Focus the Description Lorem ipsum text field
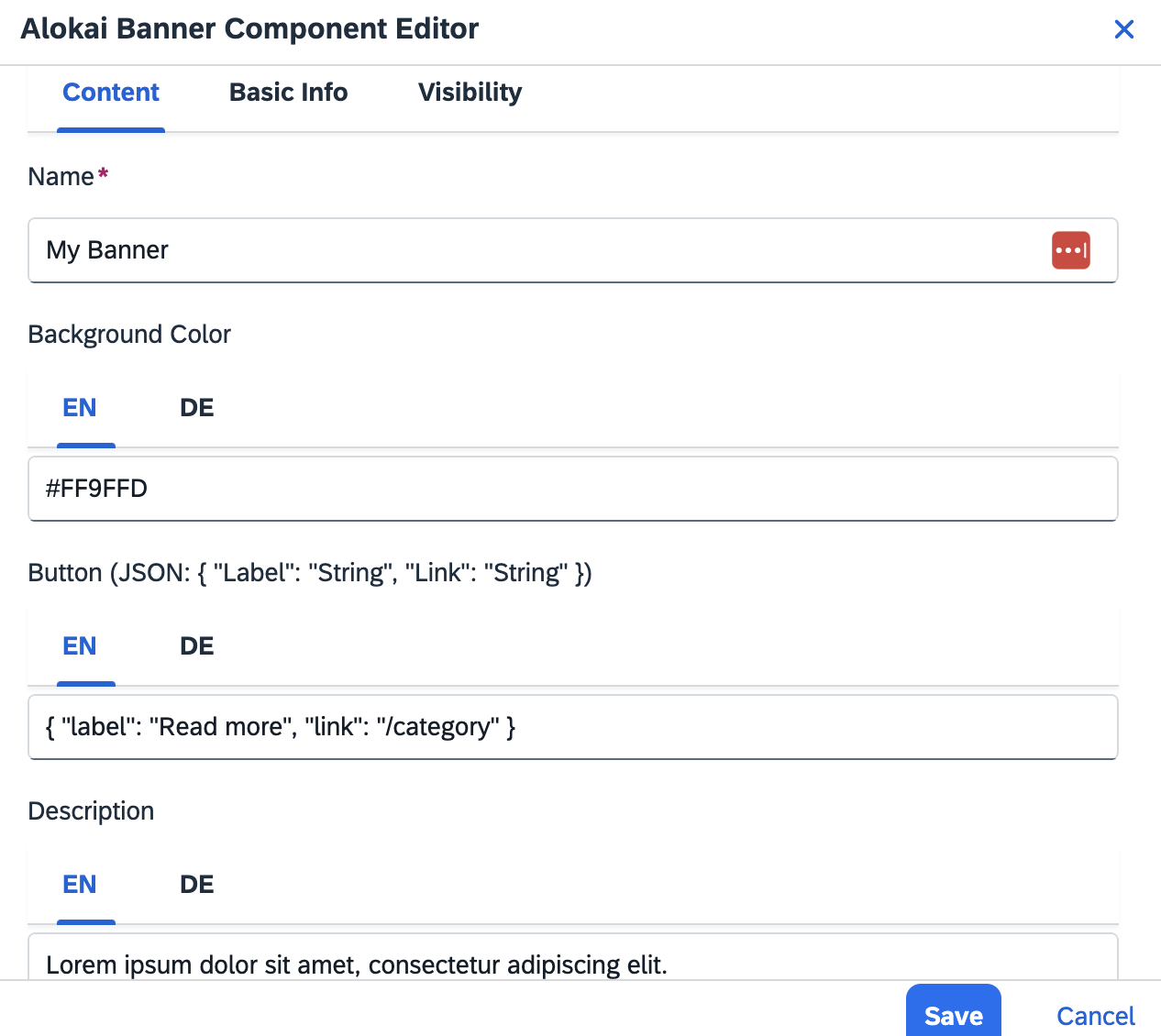 (x=573, y=956)
